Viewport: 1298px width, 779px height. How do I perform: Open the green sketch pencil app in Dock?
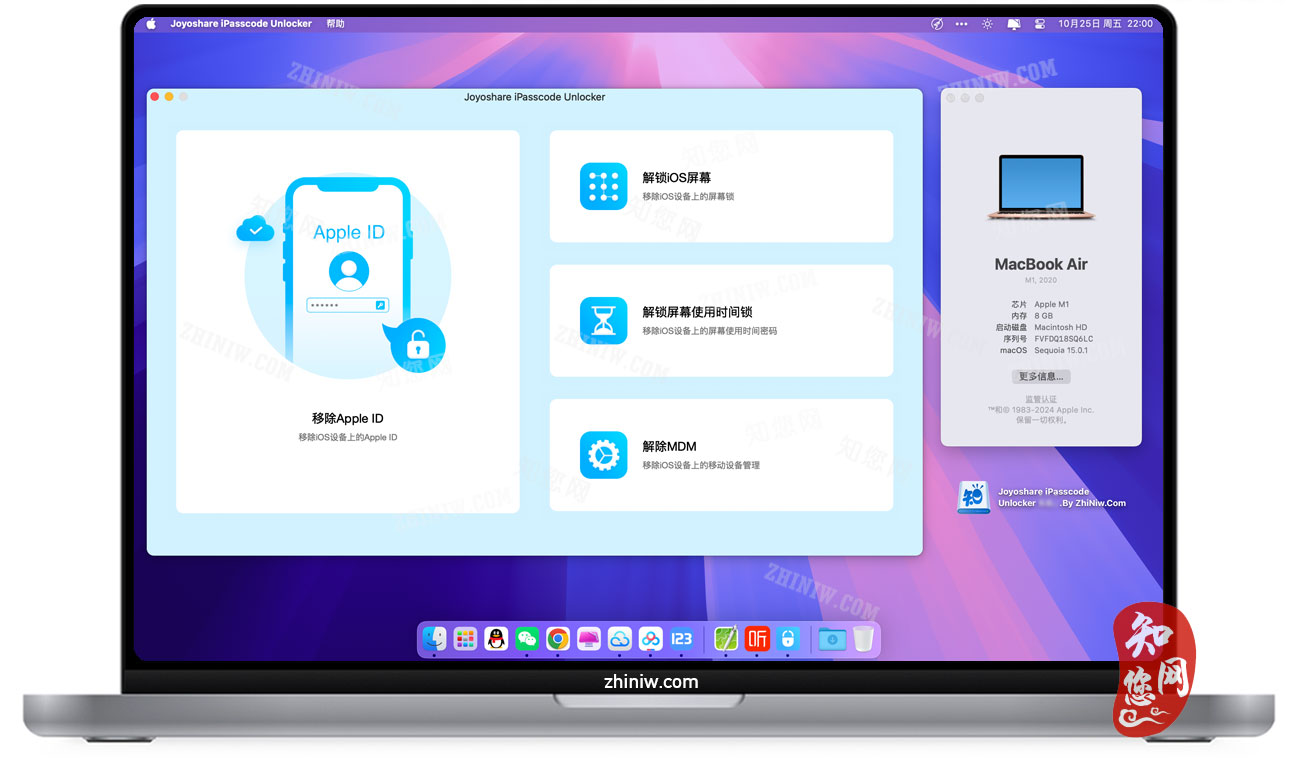726,639
